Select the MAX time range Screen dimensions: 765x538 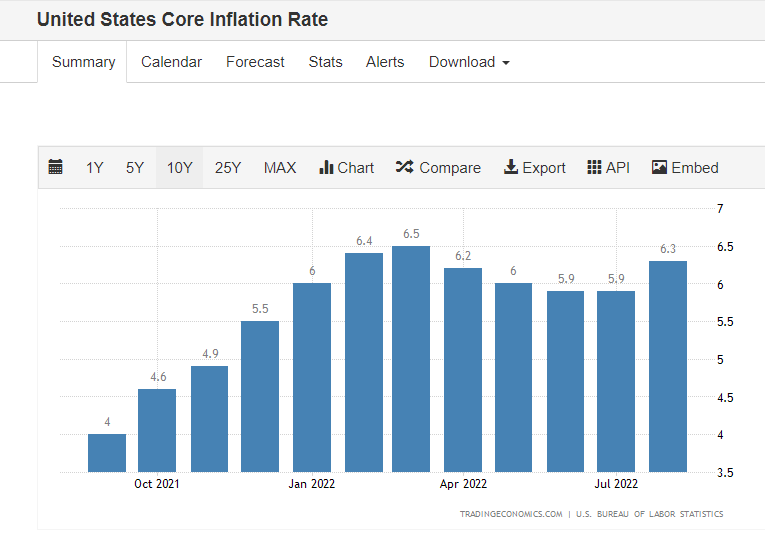280,168
